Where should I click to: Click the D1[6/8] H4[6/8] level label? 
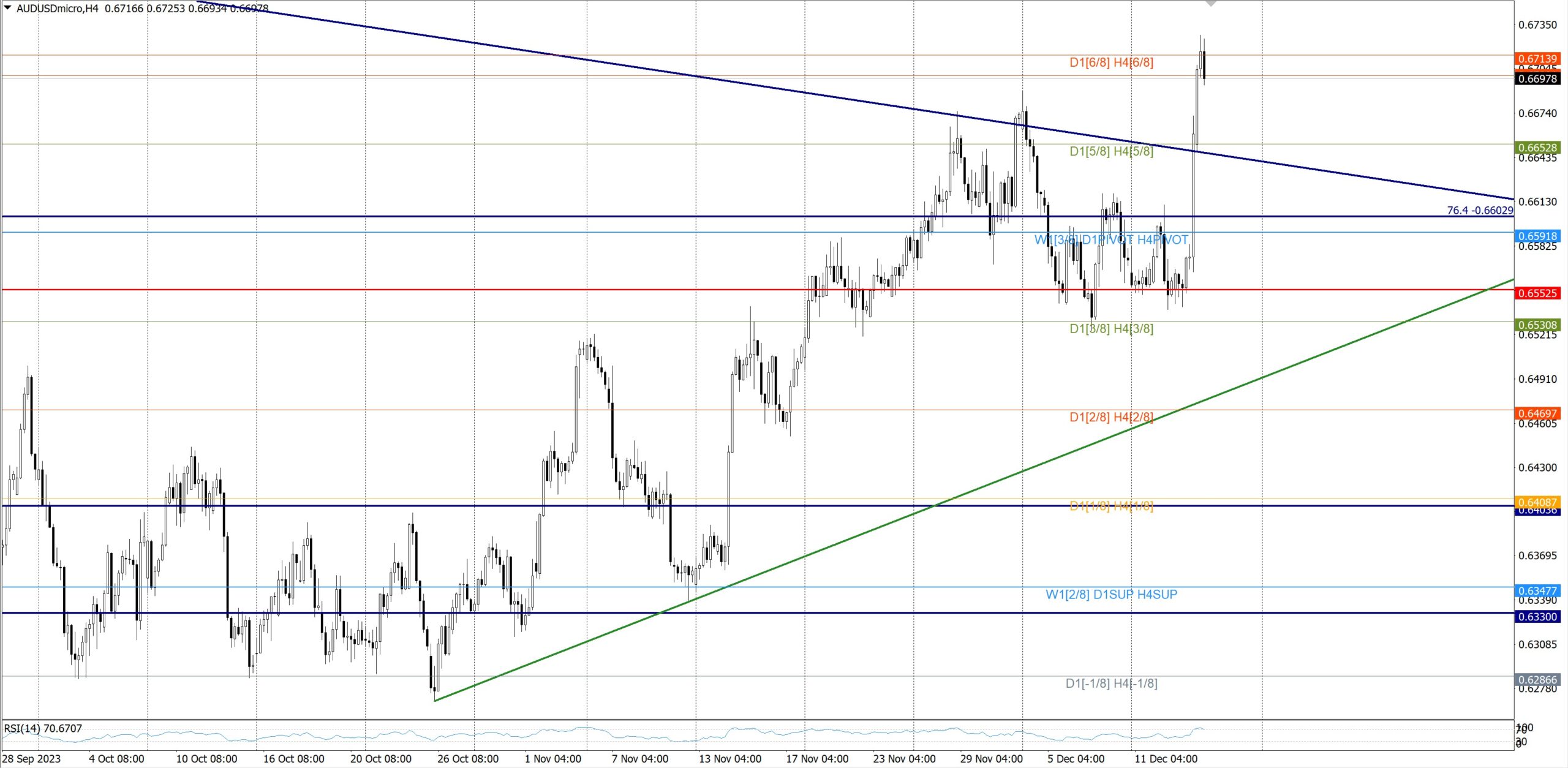tap(1111, 62)
